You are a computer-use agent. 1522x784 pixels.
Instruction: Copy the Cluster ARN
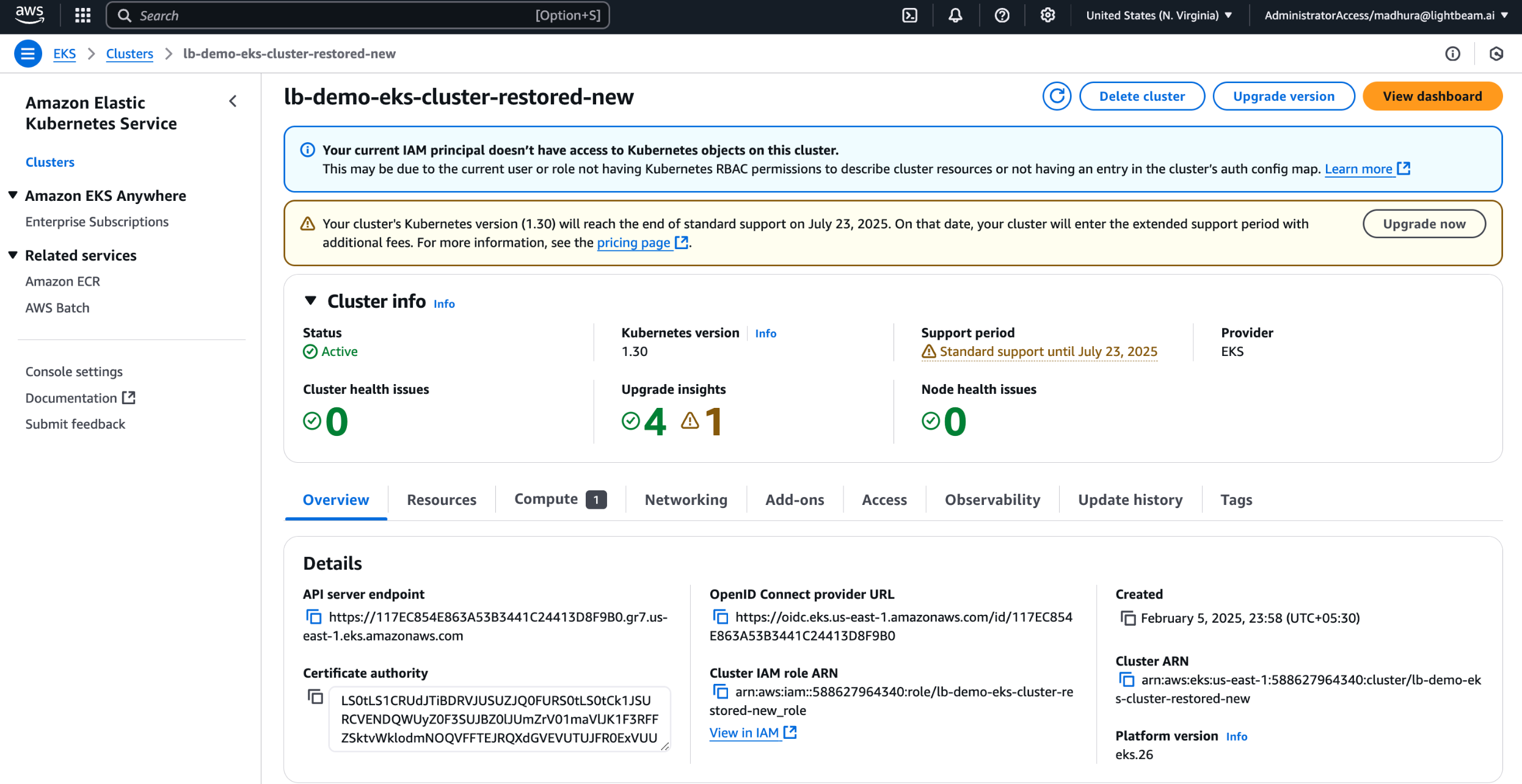coord(1126,680)
